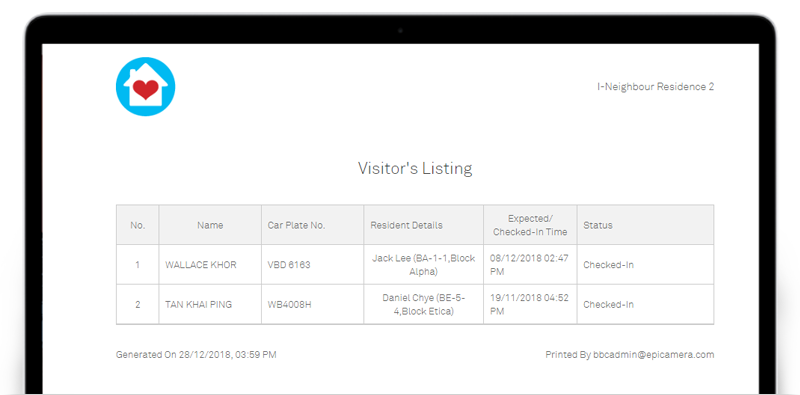Click Daniel Chye resident details cell
The image size is (800, 395).
pyautogui.click(x=423, y=305)
